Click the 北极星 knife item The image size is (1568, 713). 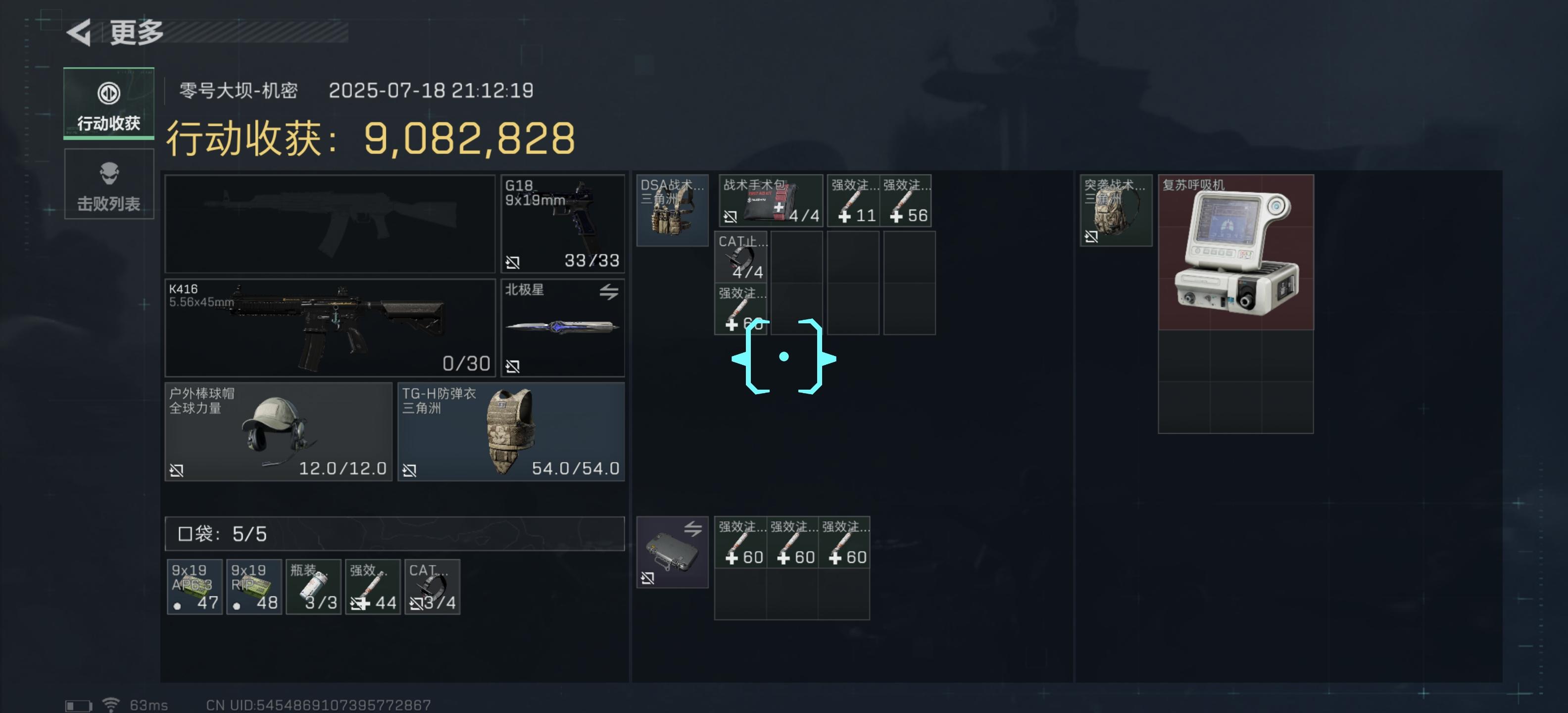(x=562, y=328)
